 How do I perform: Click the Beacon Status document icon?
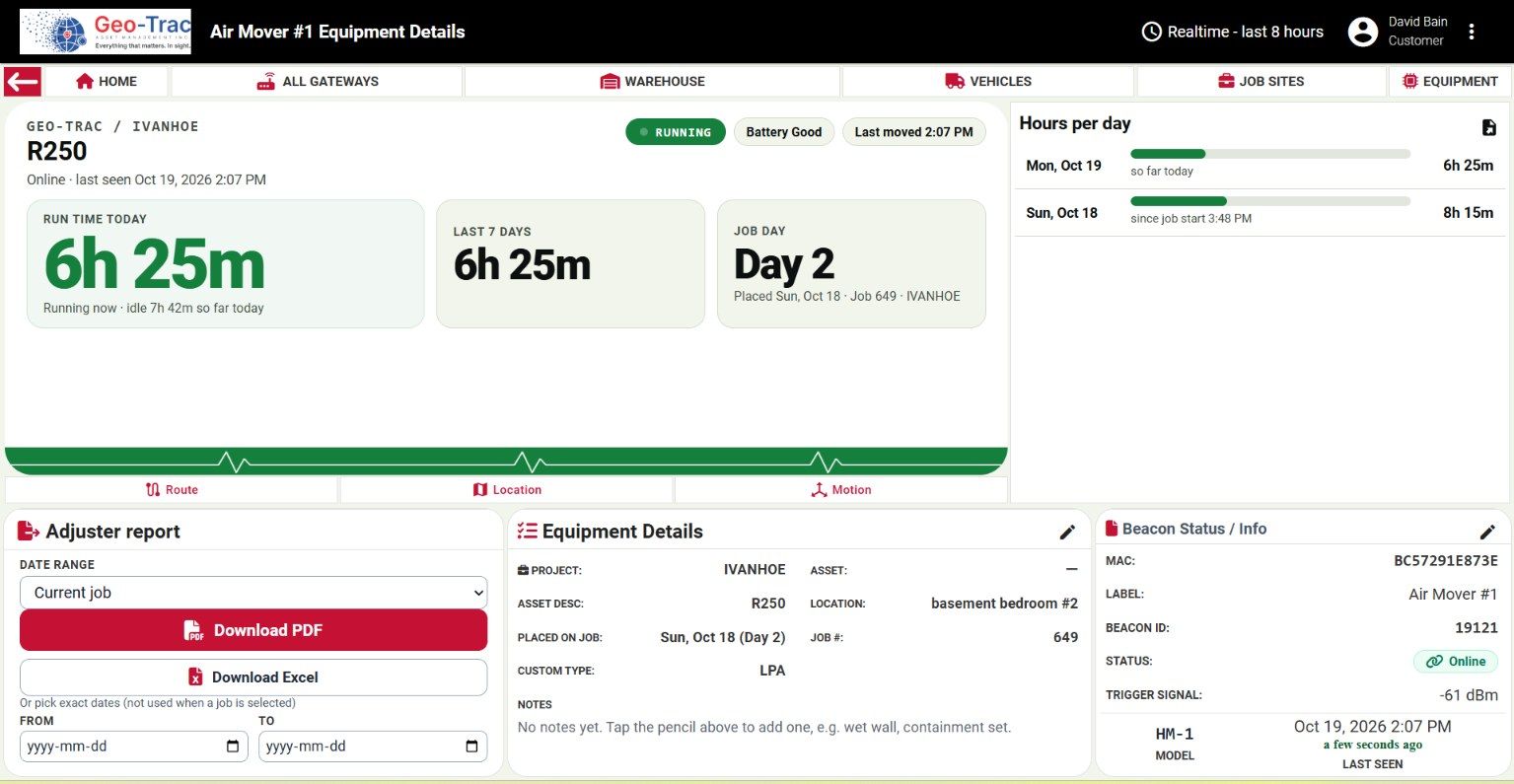(x=1112, y=529)
